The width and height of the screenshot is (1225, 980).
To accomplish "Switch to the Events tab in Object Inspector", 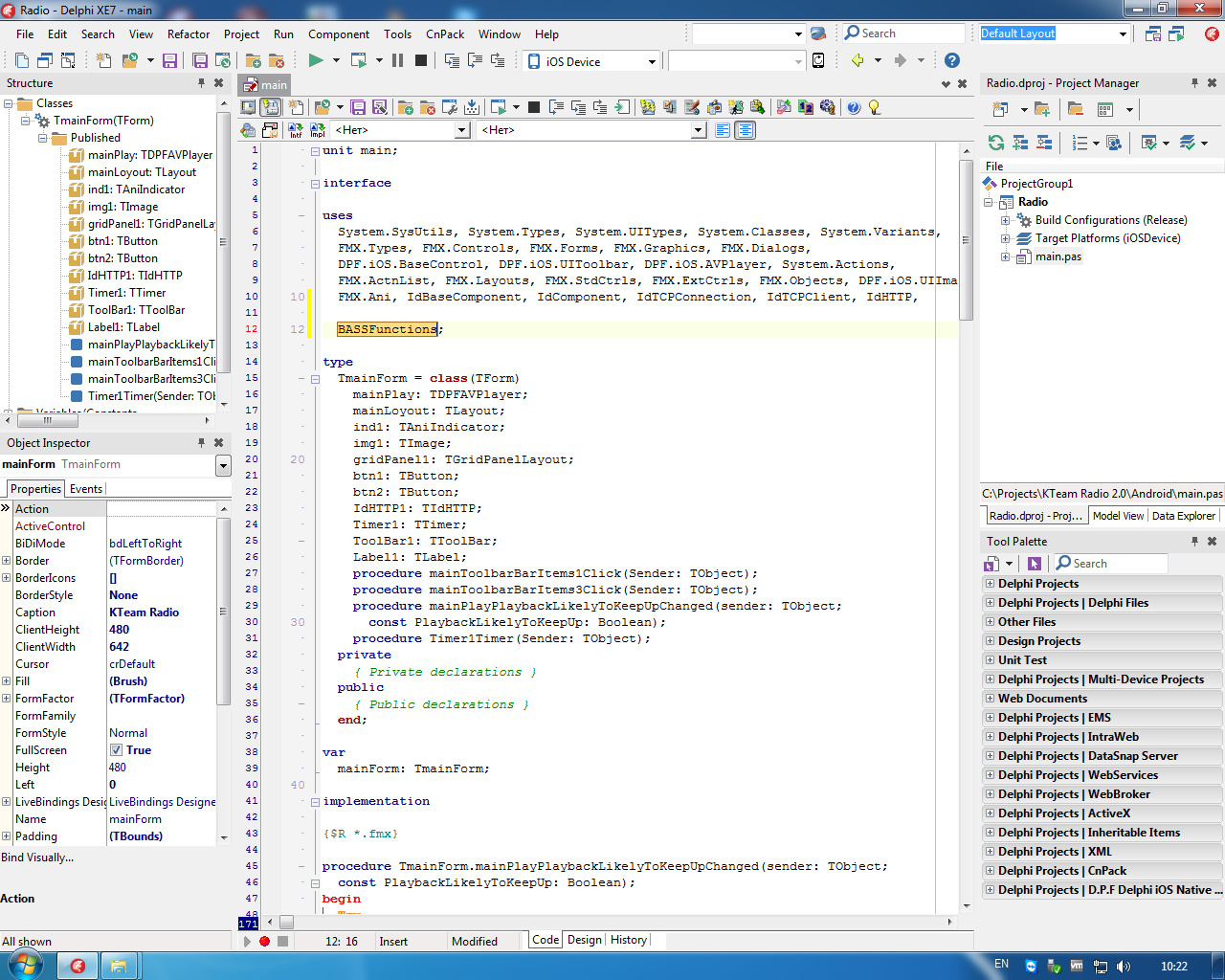I will coord(86,489).
